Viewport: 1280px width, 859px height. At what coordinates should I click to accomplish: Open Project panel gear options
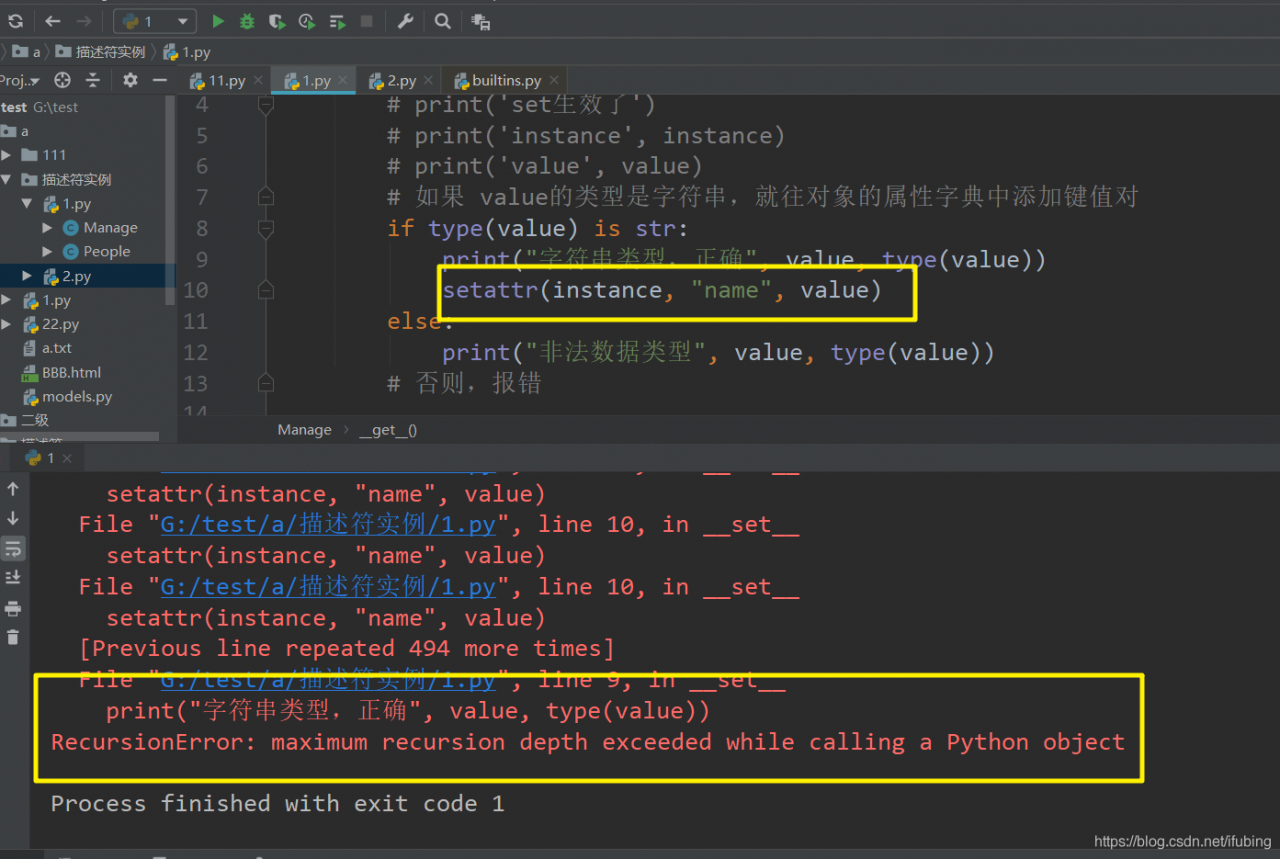coord(130,80)
